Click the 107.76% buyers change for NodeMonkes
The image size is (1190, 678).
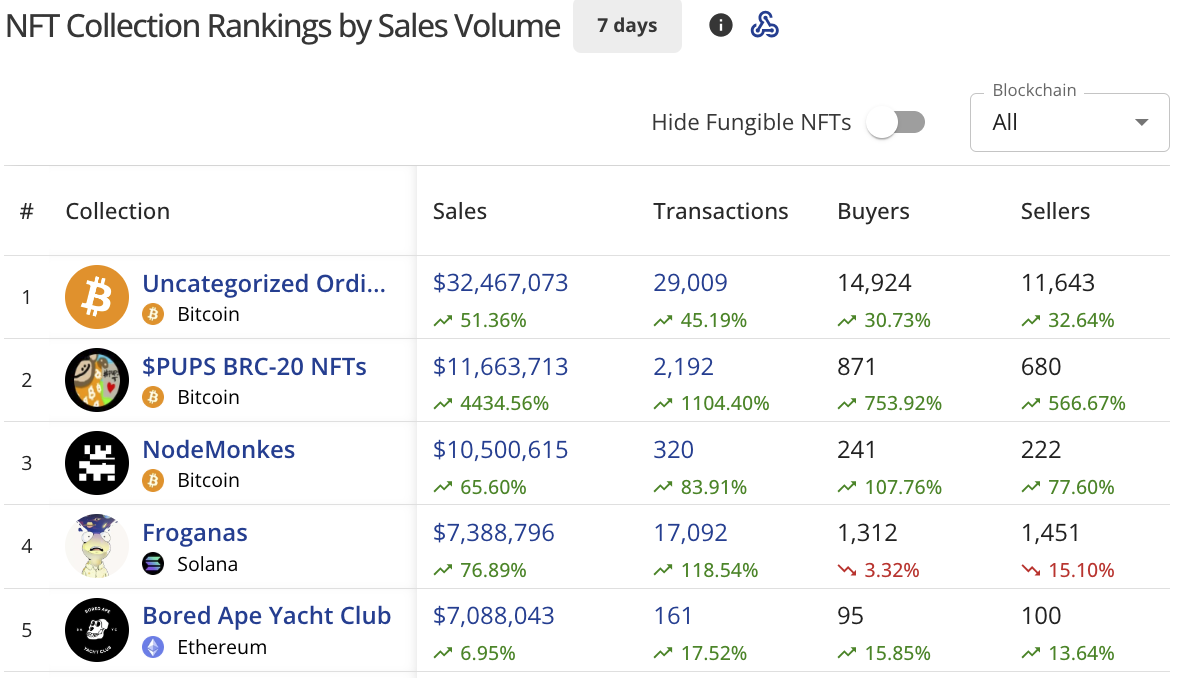tap(903, 487)
